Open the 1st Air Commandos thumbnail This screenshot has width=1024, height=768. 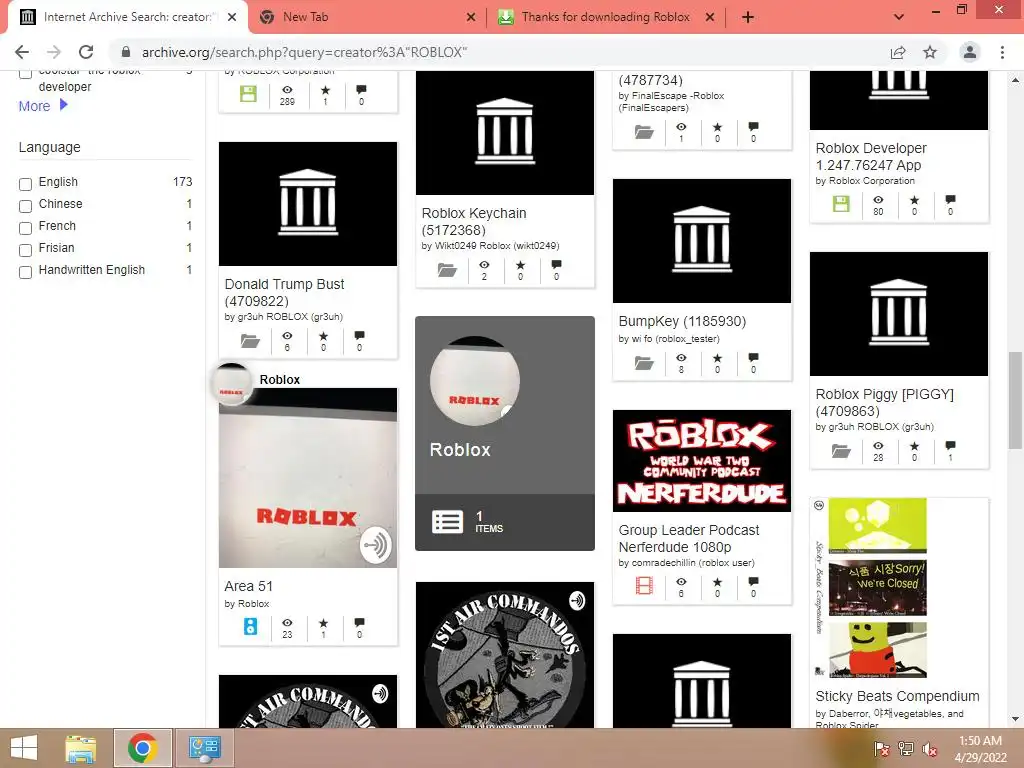505,654
